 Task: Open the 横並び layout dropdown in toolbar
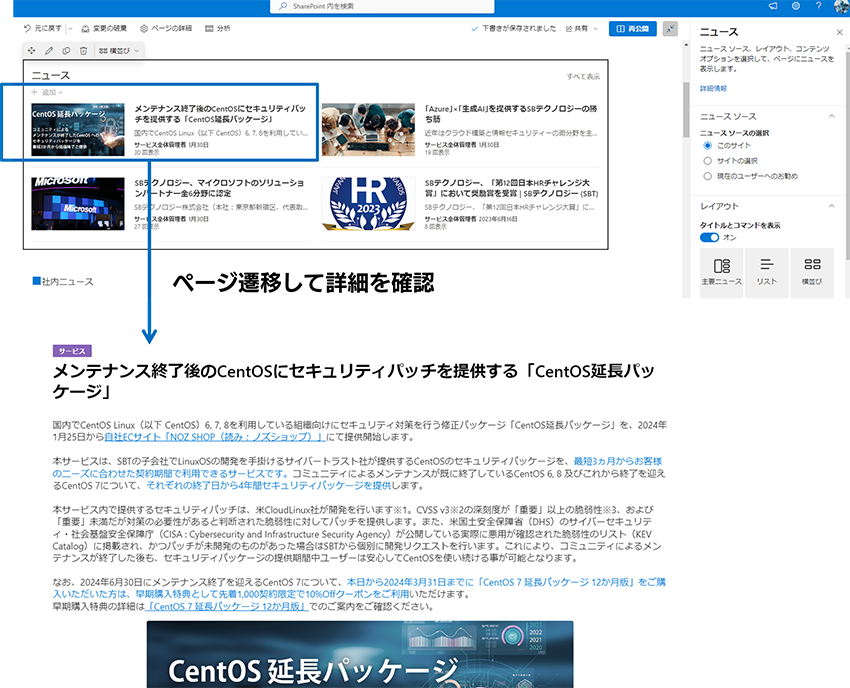coord(119,50)
